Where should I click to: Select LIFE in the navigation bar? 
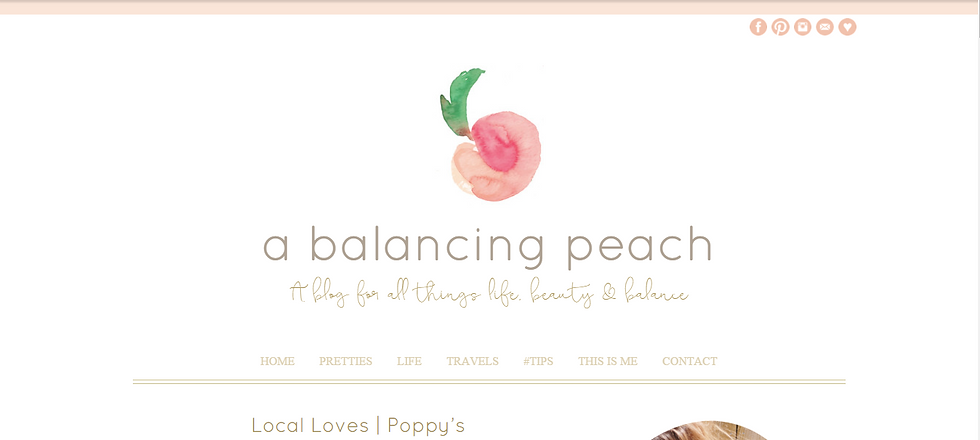point(409,361)
